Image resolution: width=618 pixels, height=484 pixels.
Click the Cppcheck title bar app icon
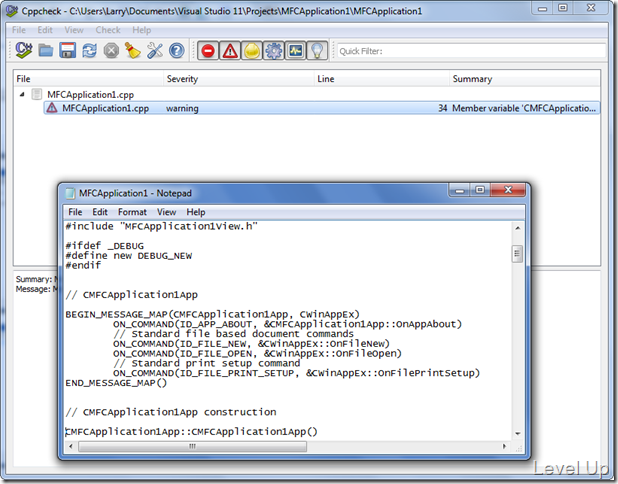[x=12, y=11]
